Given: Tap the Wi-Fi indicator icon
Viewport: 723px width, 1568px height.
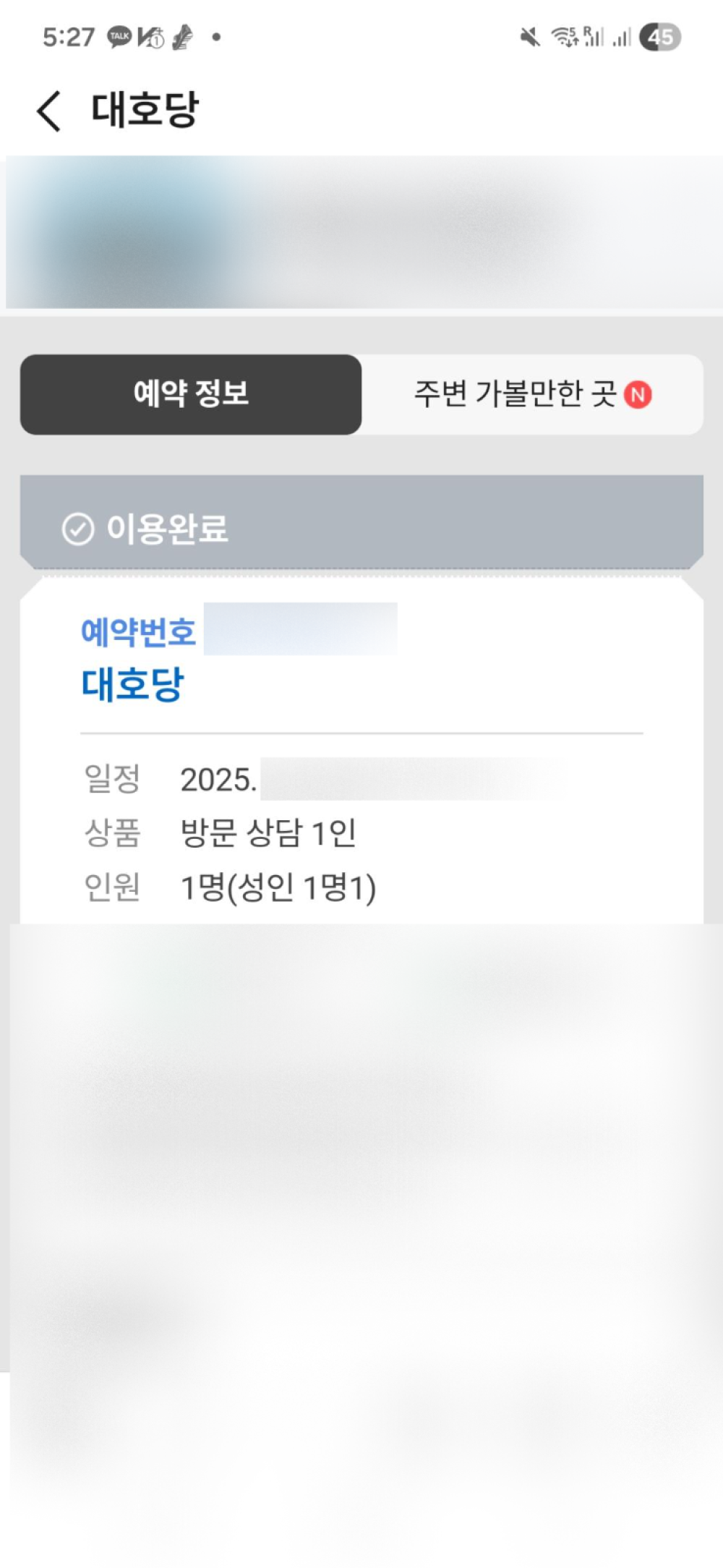Looking at the screenshot, I should pyautogui.click(x=564, y=37).
